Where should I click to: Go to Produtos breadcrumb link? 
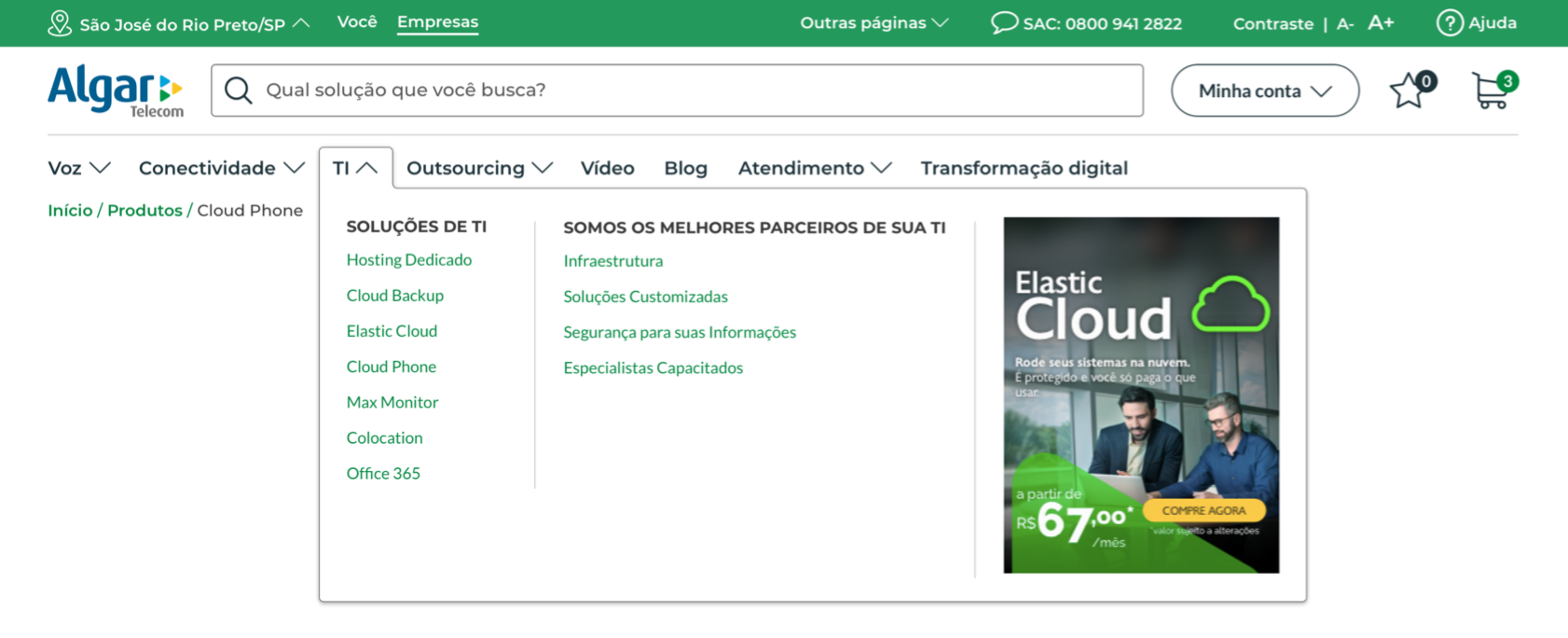(144, 210)
